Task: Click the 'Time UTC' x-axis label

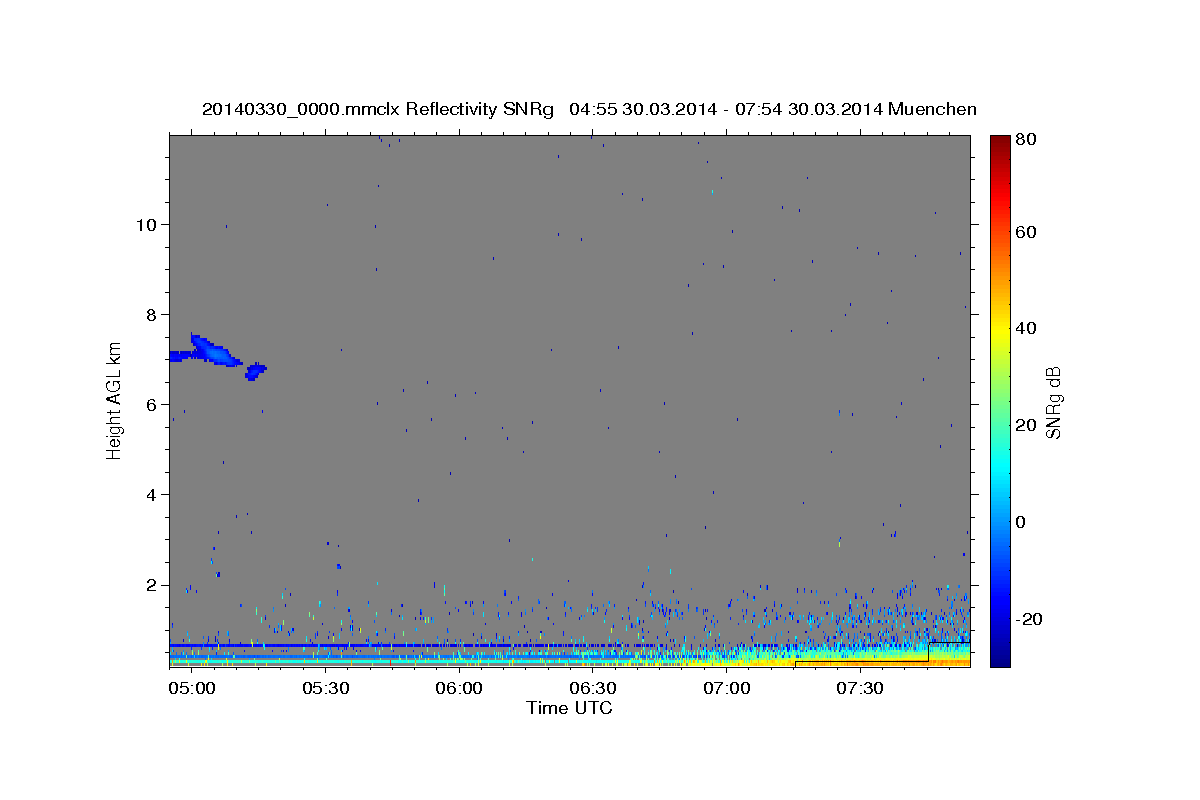Action: pos(569,708)
